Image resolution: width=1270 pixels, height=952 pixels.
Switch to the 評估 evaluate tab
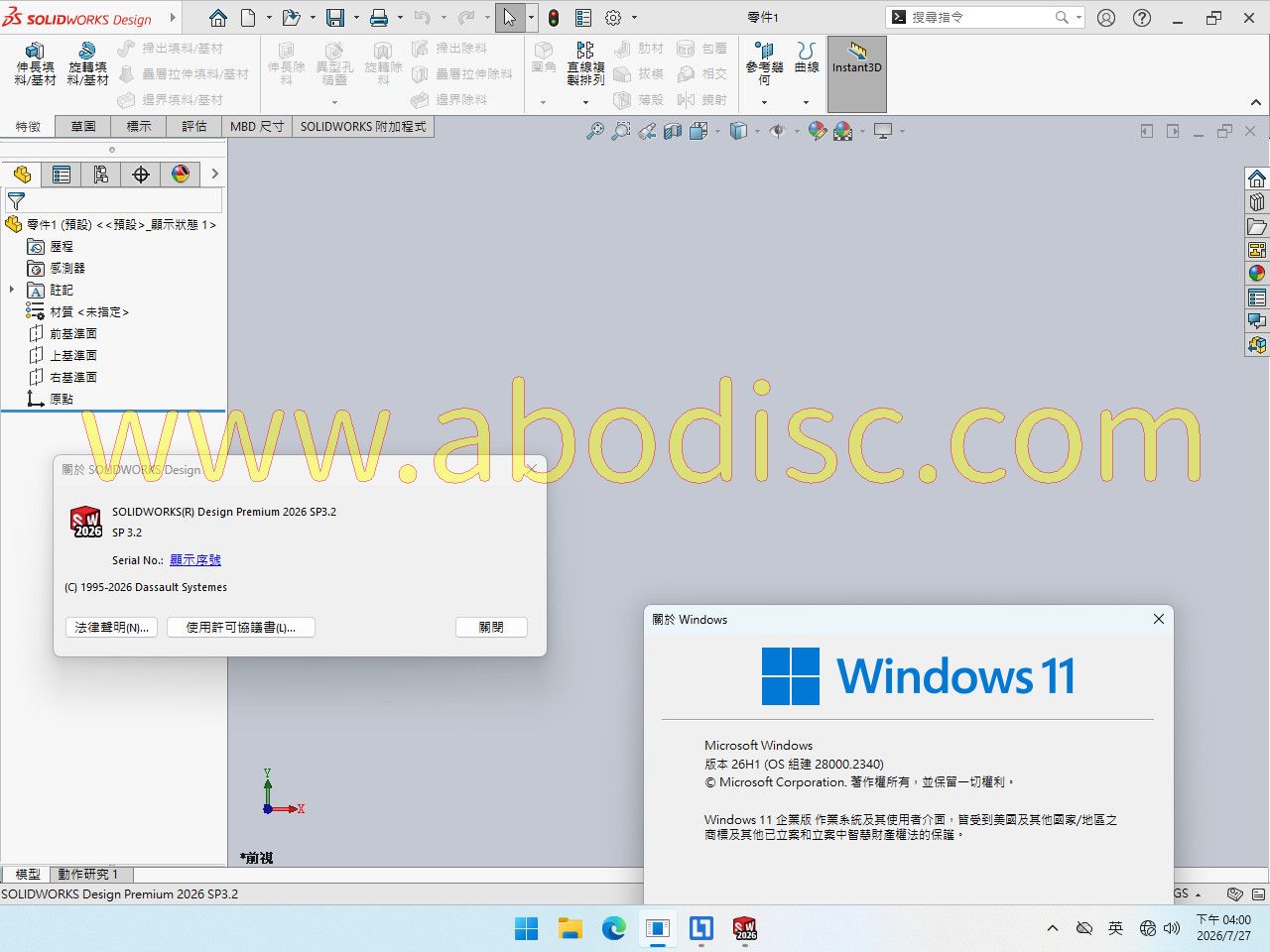(x=194, y=127)
